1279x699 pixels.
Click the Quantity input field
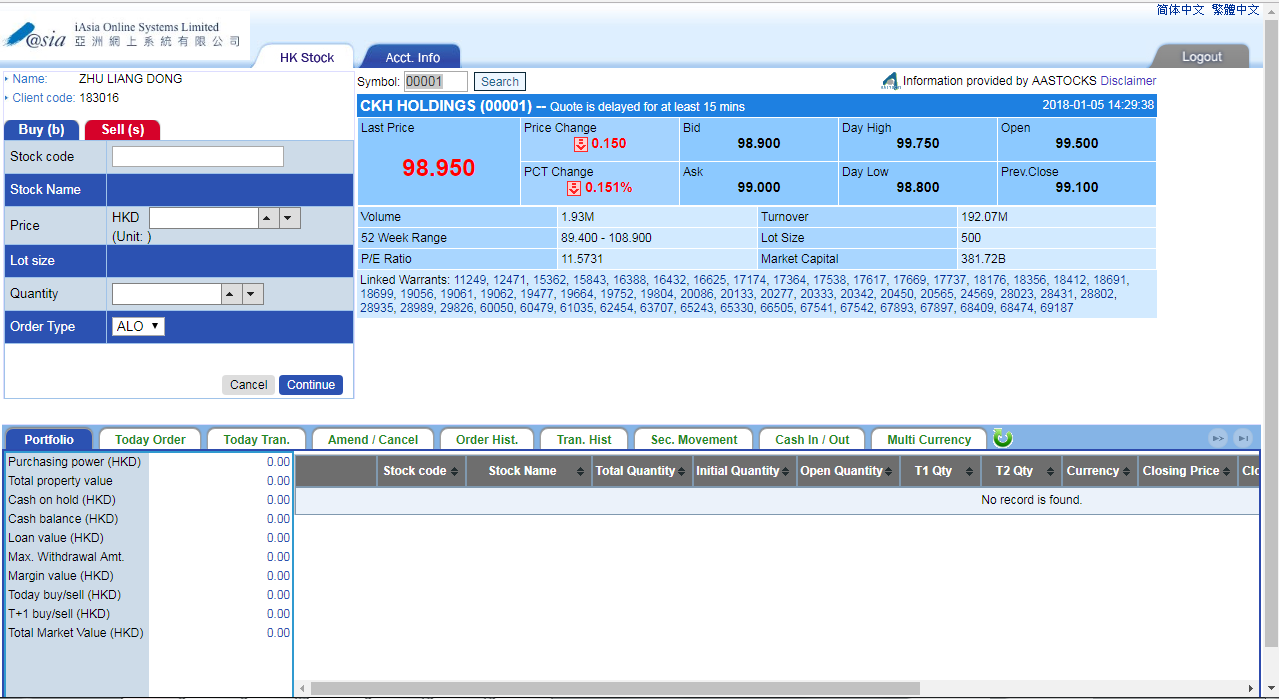(167, 294)
